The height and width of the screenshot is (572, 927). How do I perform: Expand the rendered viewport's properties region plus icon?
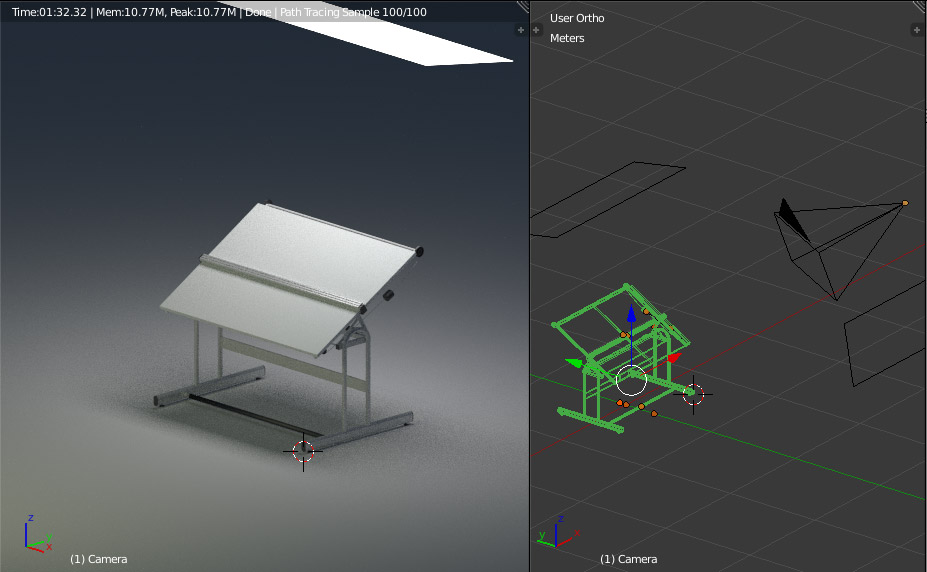(520, 30)
